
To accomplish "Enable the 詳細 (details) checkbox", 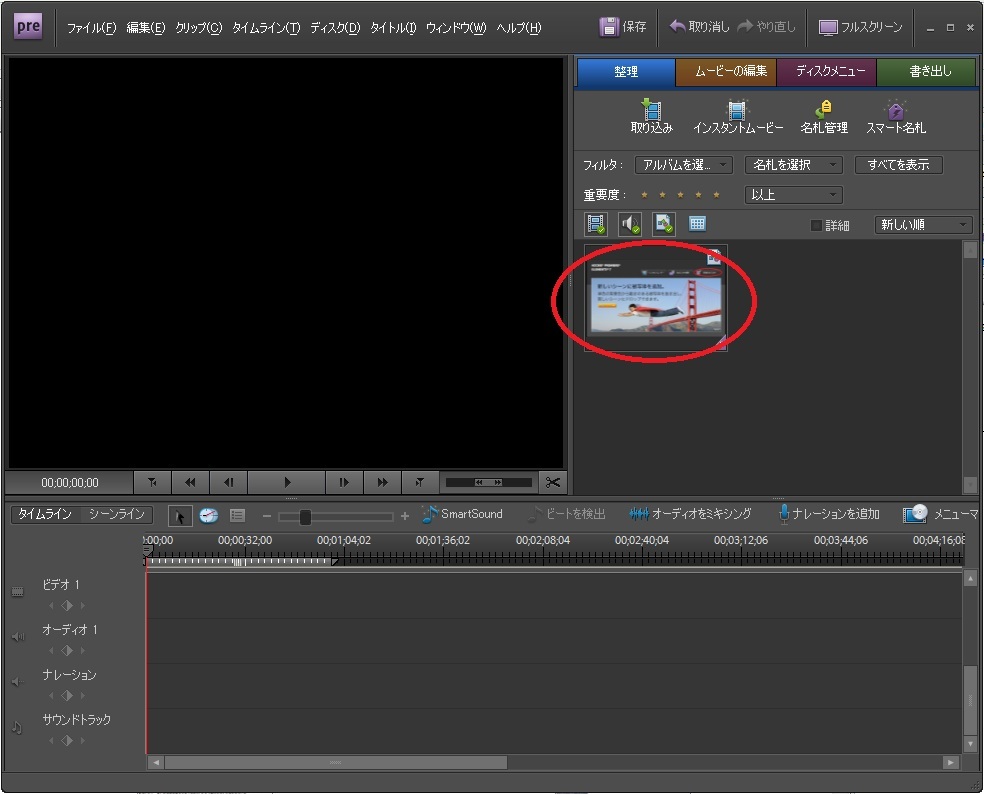I will point(816,226).
